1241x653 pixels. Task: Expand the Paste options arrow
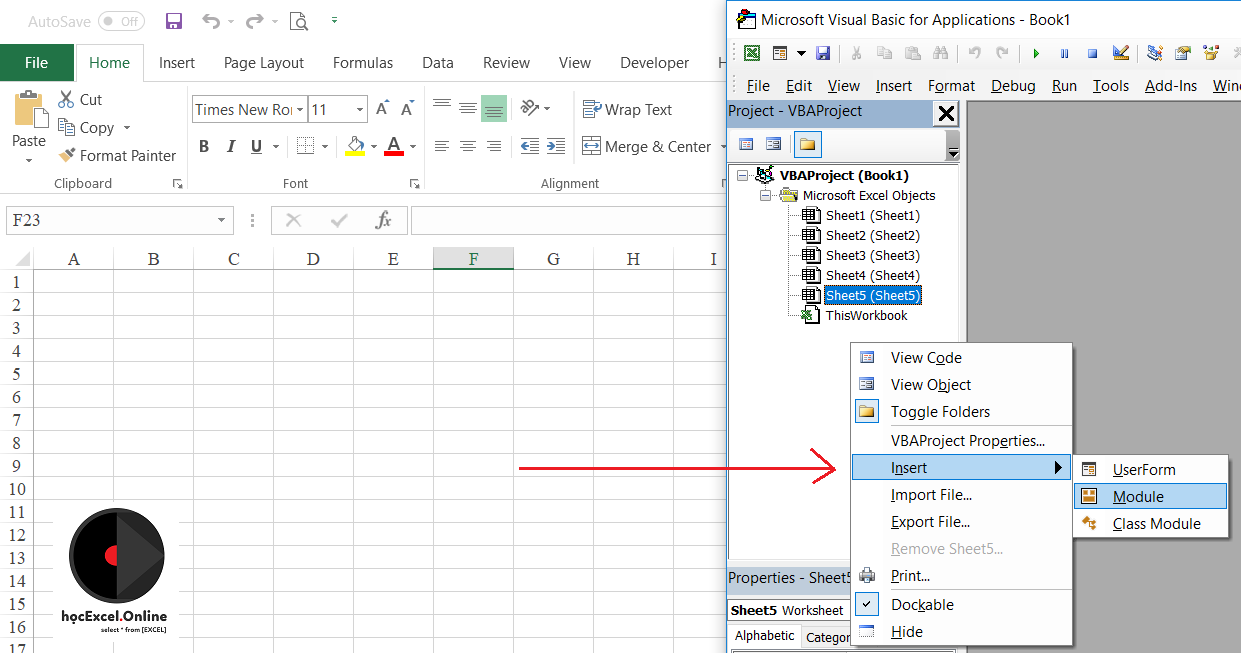[29, 160]
